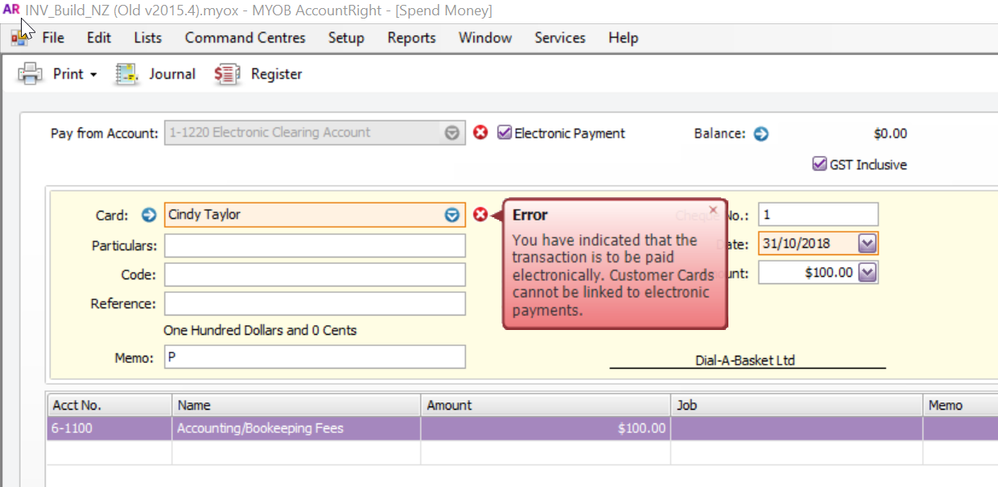
Task: Open the Journal toolbar icon
Action: [x=127, y=74]
